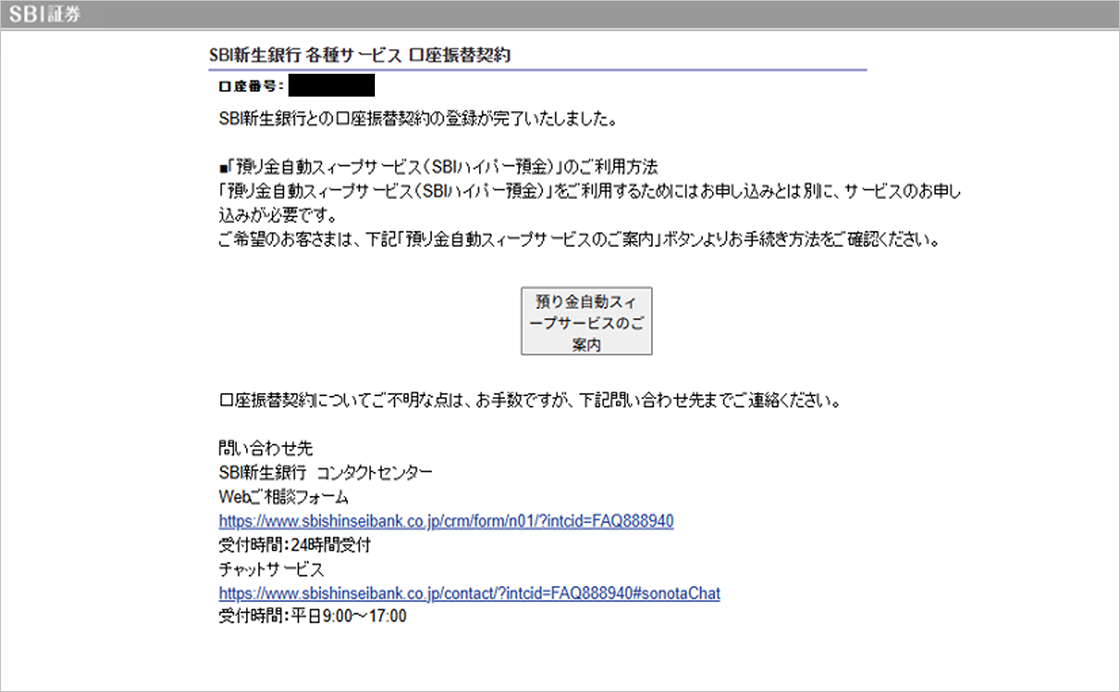The width and height of the screenshot is (1120, 692).
Task: Click the ■ご利用方法 section heading
Action: [437, 165]
